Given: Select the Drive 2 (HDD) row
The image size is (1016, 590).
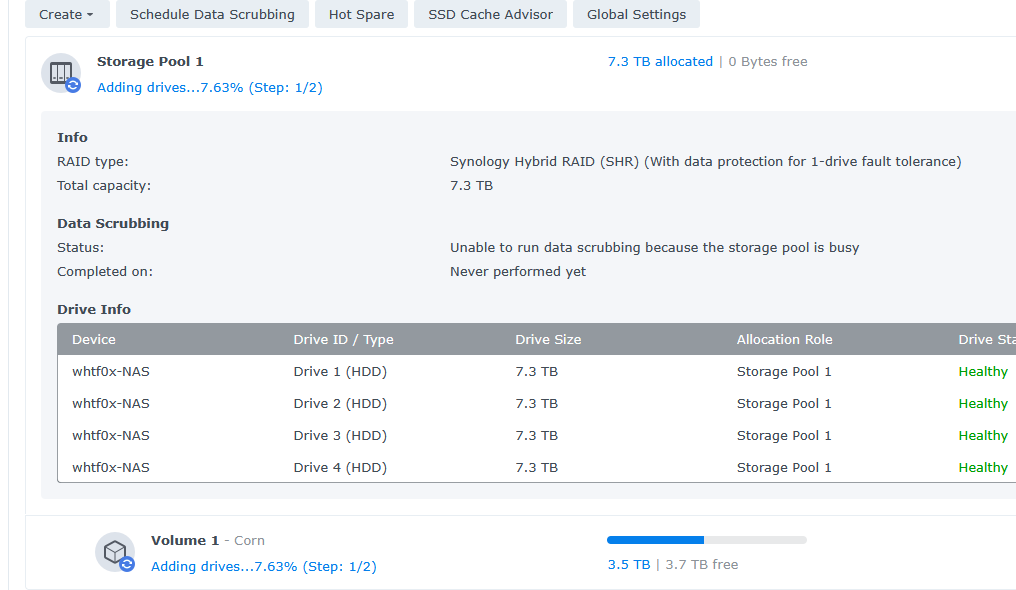Looking at the screenshot, I should pyautogui.click(x=340, y=404).
